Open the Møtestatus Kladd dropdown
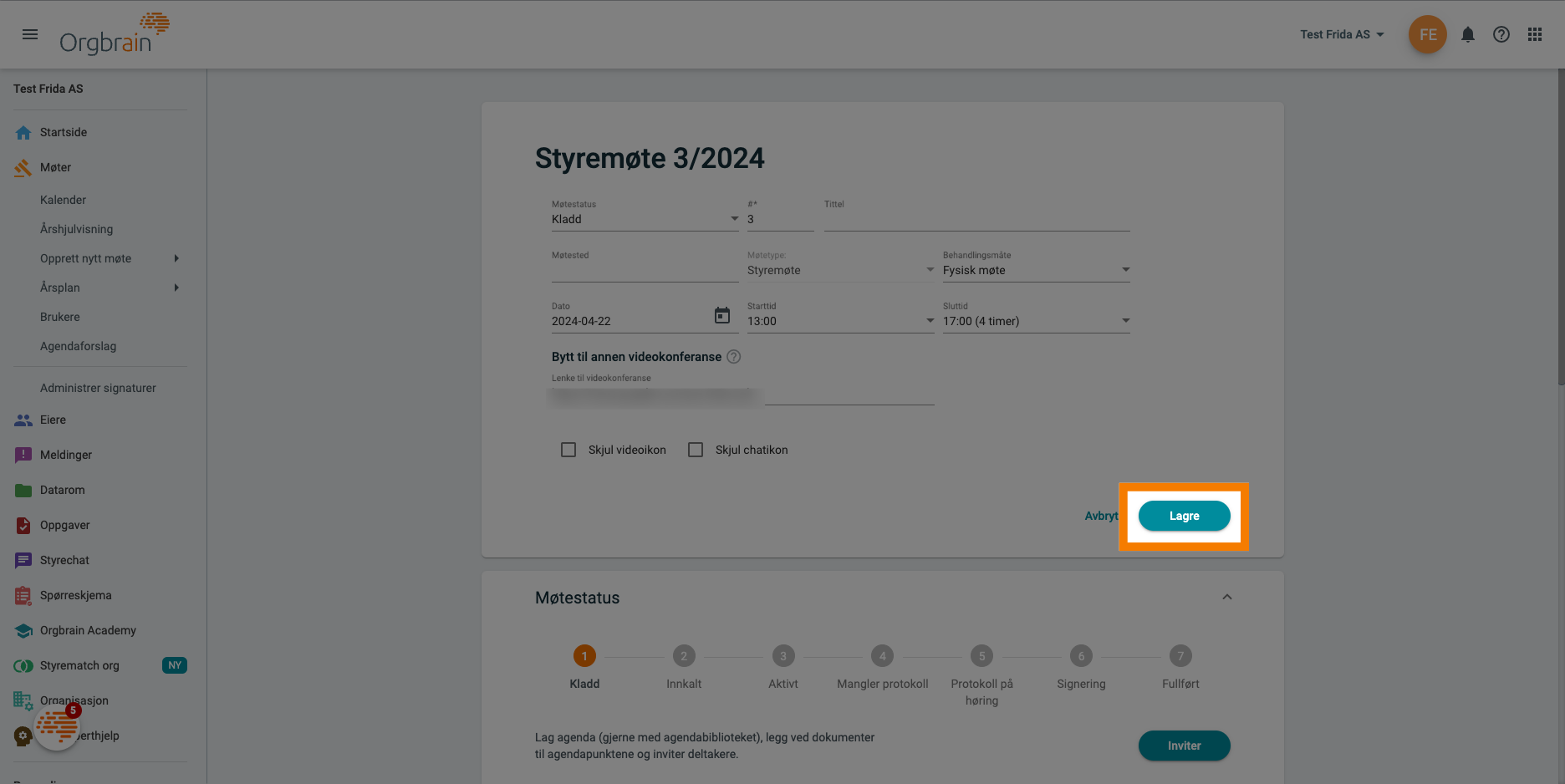The image size is (1565, 784). click(x=645, y=219)
